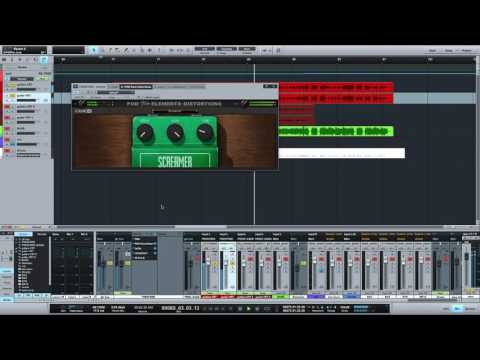480x360 pixels.
Task: Click the record button in the transport
Action: pyautogui.click(x=257, y=309)
